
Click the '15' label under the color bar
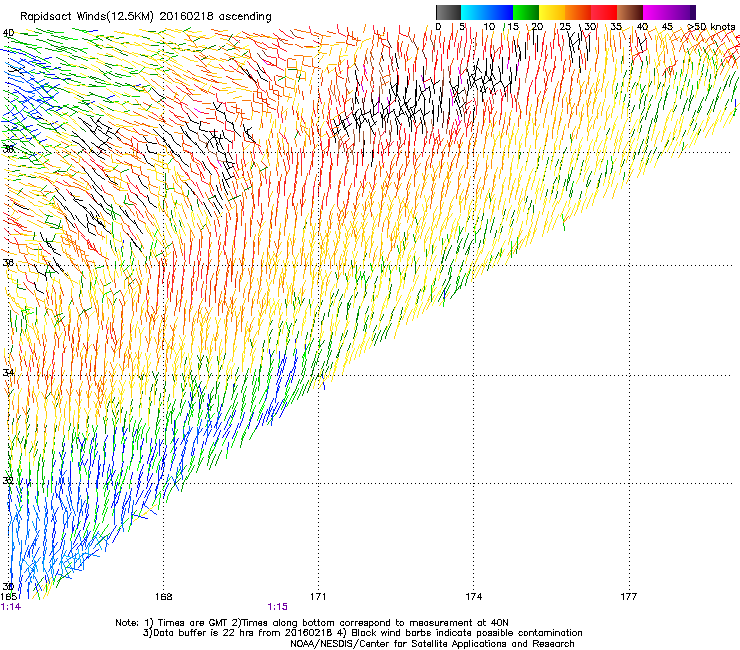pyautogui.click(x=513, y=27)
